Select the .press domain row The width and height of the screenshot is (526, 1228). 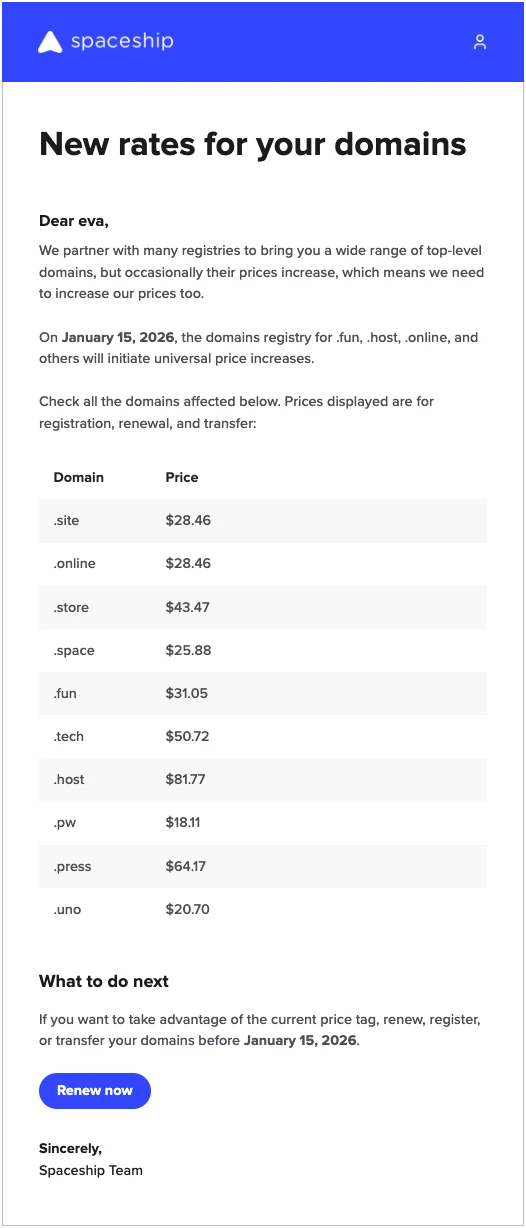(263, 866)
